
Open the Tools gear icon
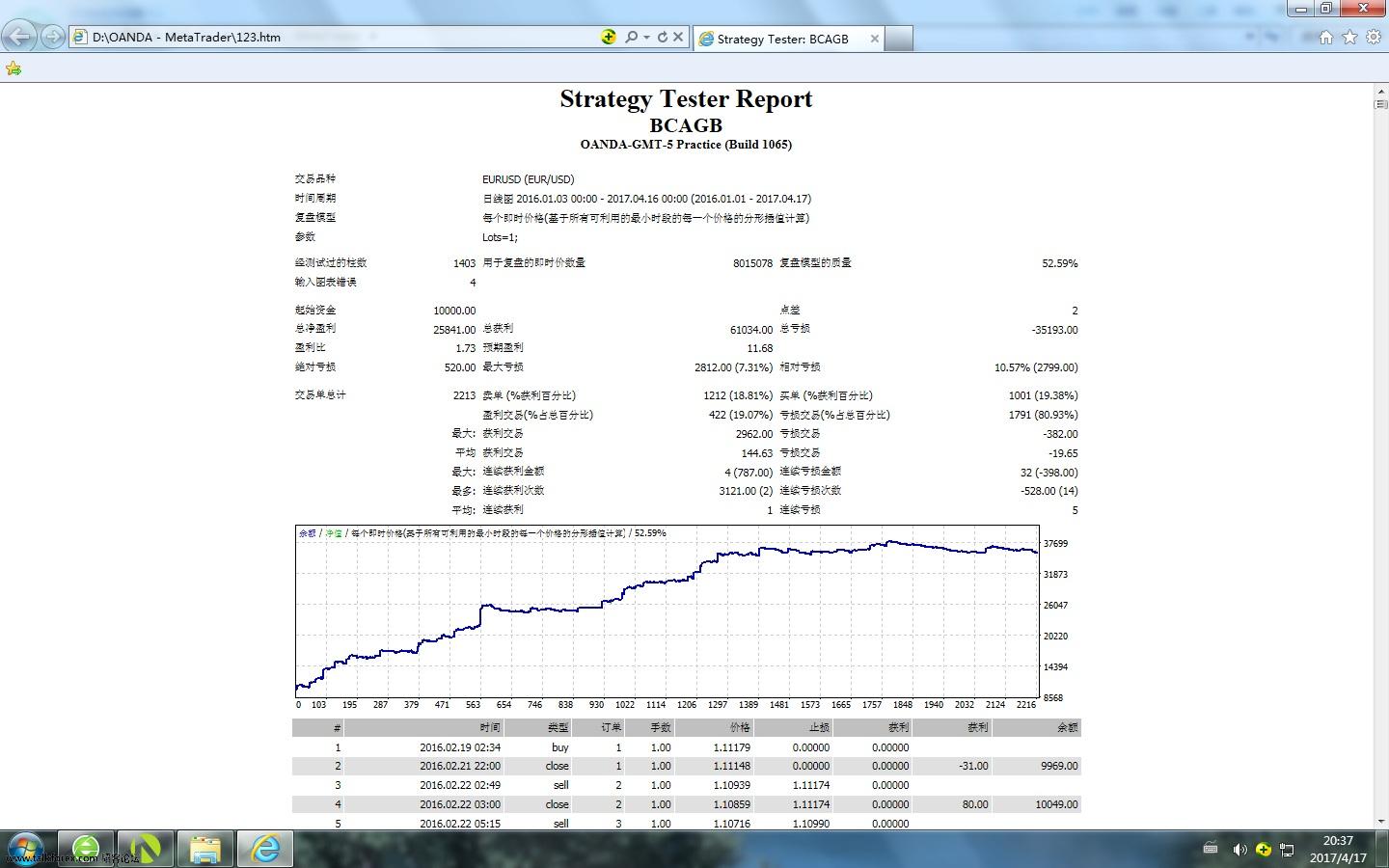point(1373,37)
